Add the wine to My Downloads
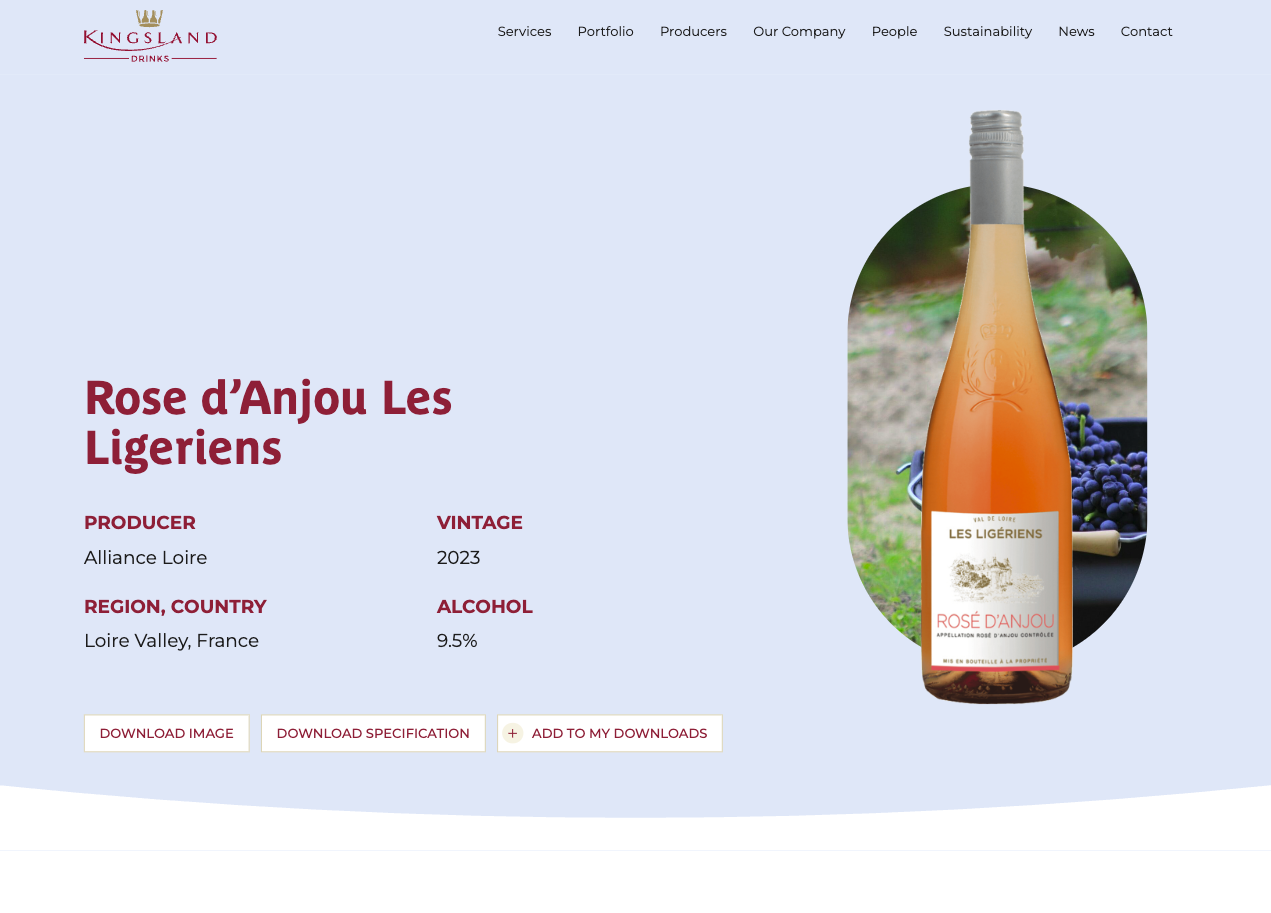Screen dimensions: 1271x913 pyautogui.click(x=610, y=733)
